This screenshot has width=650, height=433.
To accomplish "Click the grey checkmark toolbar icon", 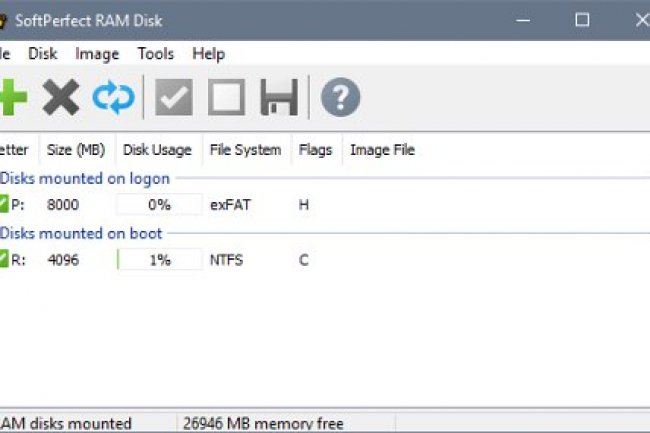I will click(173, 98).
